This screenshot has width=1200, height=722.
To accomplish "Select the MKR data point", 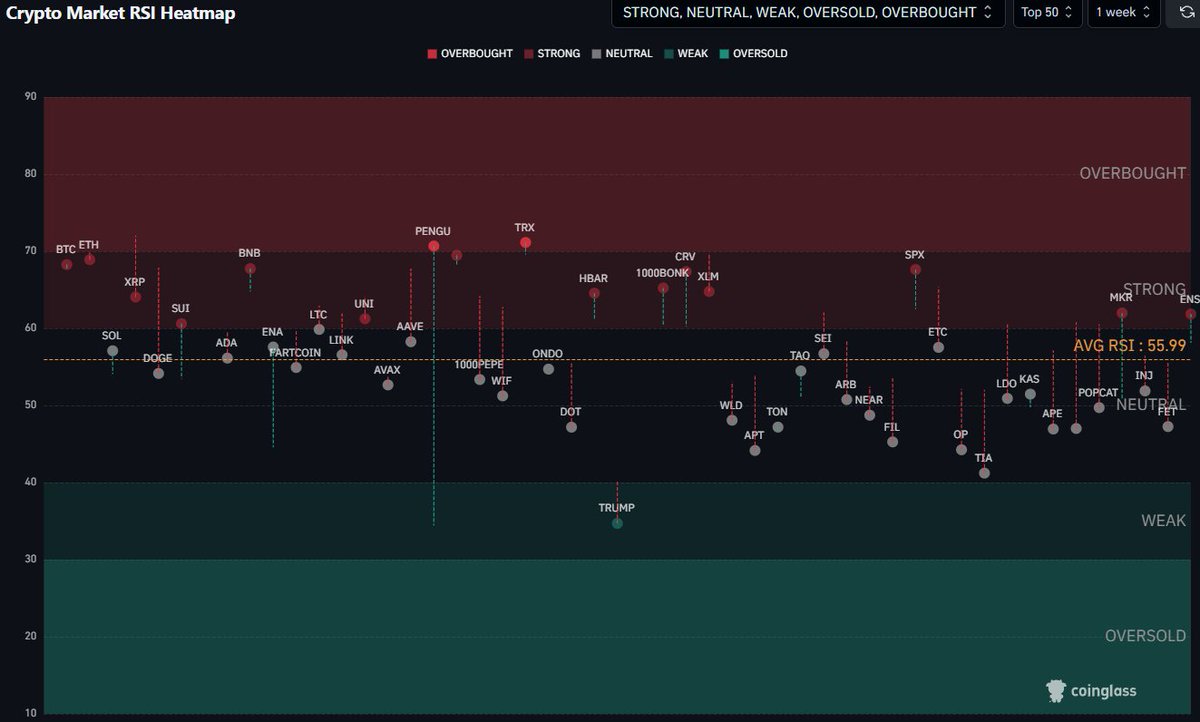I will tap(1122, 313).
